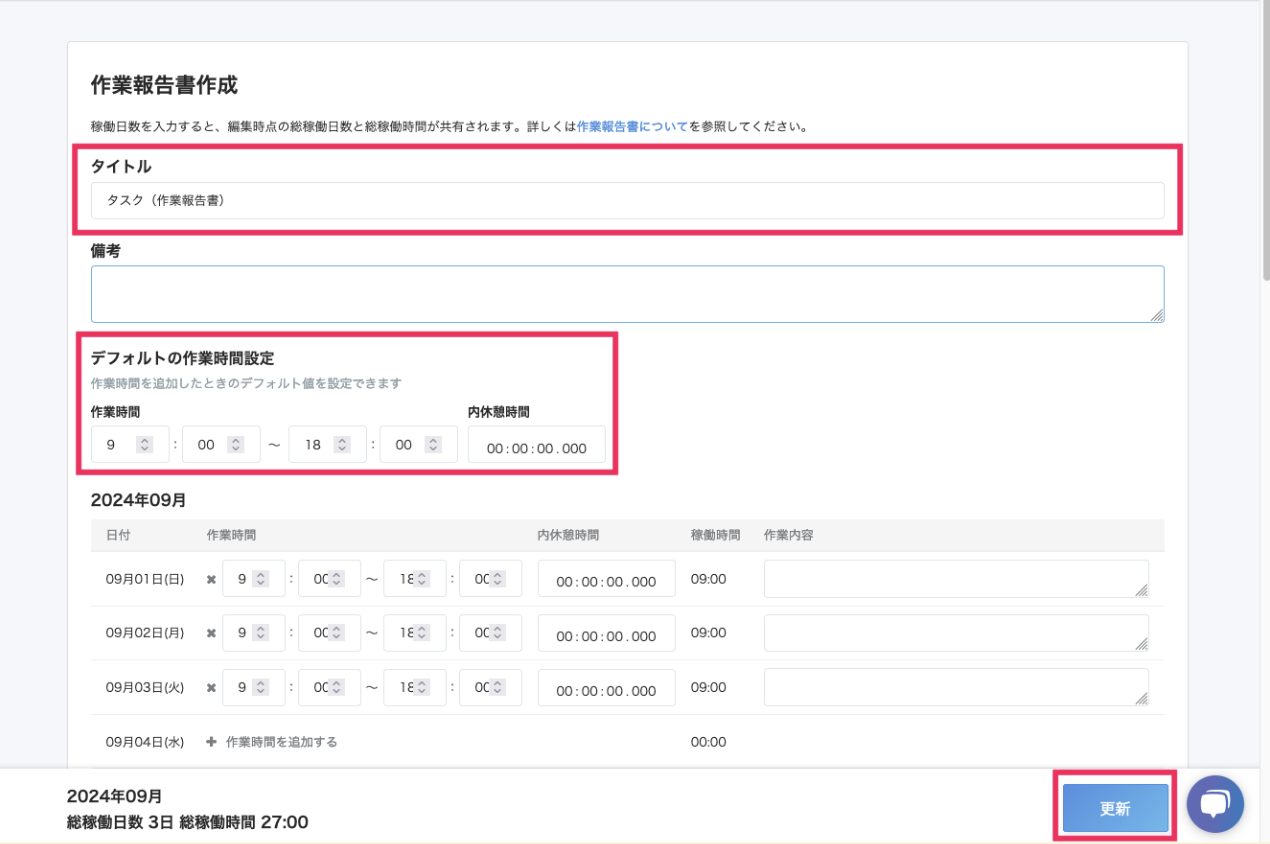Open the 作業報告書について help link
The image size is (1270, 844).
click(632, 127)
